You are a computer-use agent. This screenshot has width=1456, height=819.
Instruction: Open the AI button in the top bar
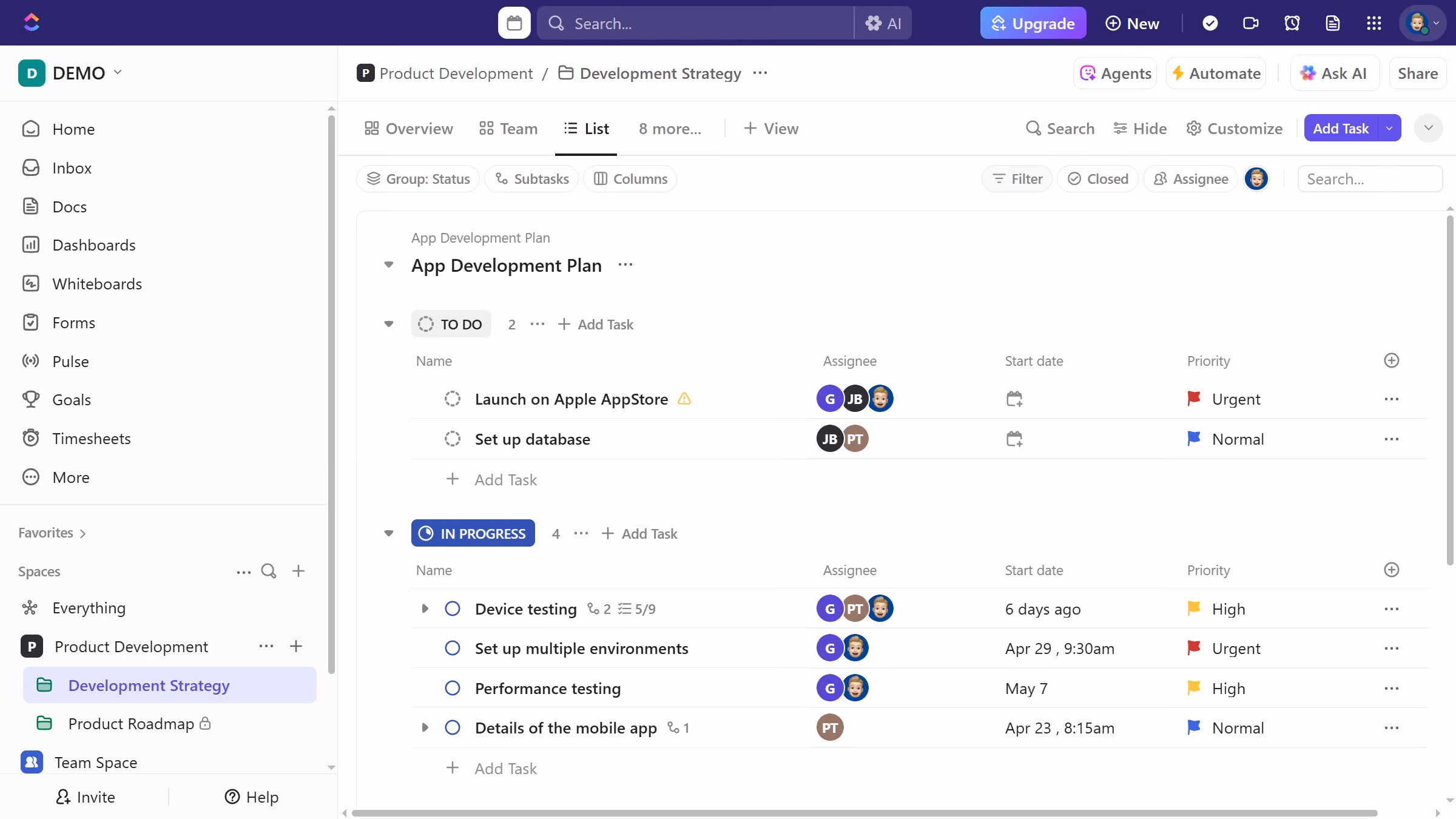883,23
